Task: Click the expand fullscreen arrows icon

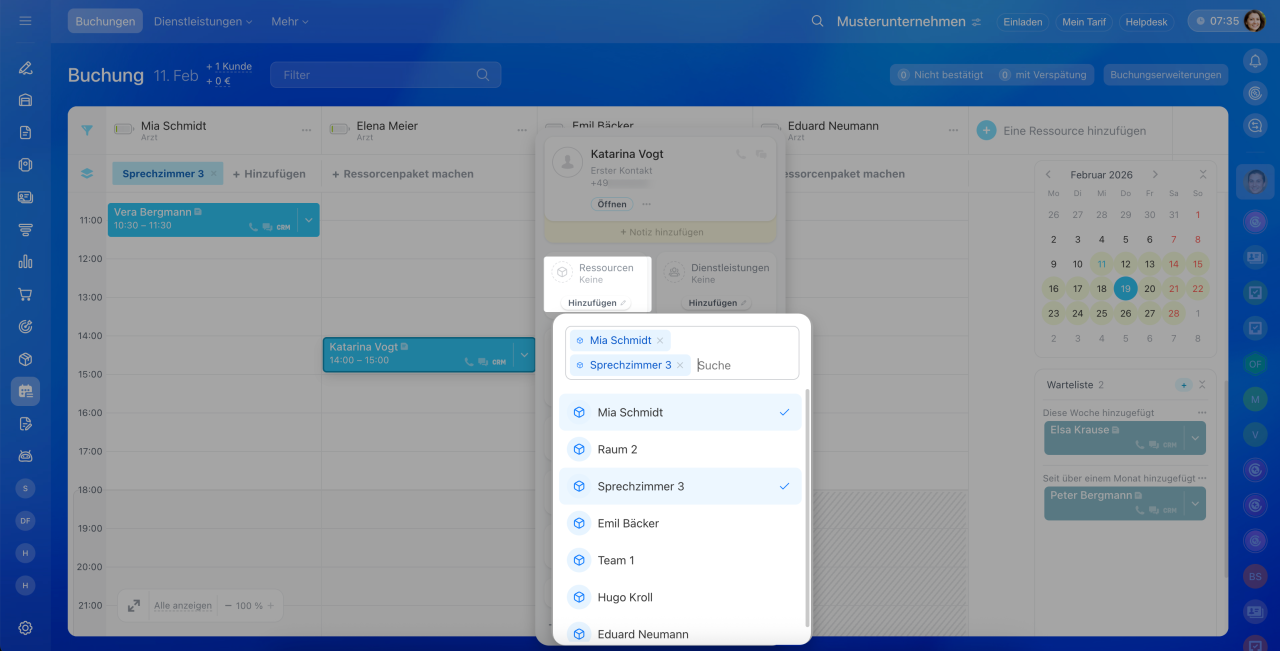Action: tap(134, 606)
